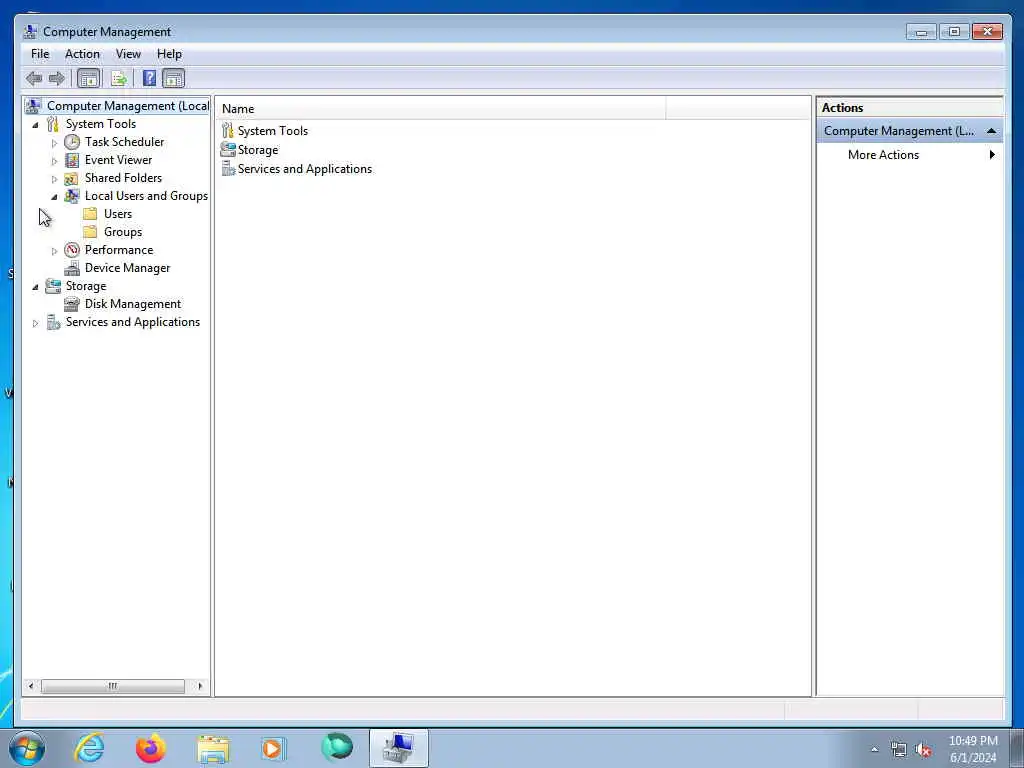This screenshot has width=1024, height=768.
Task: Click the Performance gauge icon
Action: point(72,250)
